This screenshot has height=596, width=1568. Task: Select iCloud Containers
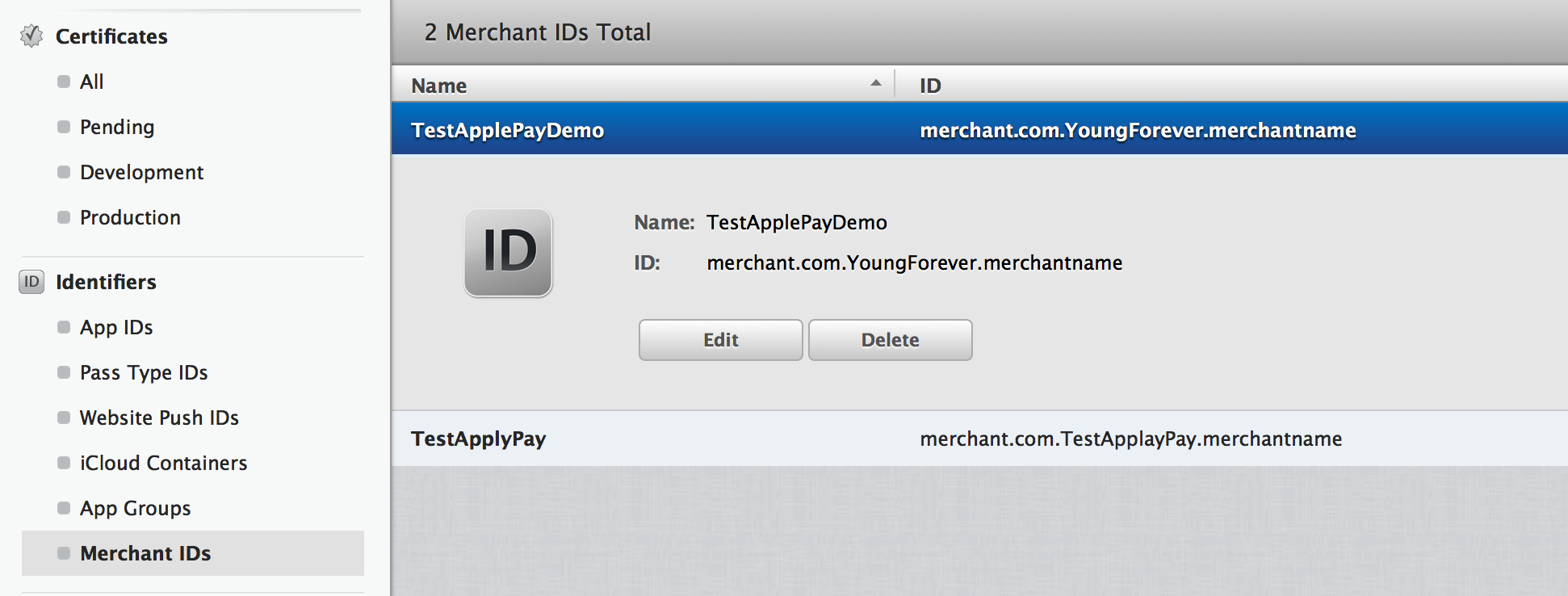163,463
